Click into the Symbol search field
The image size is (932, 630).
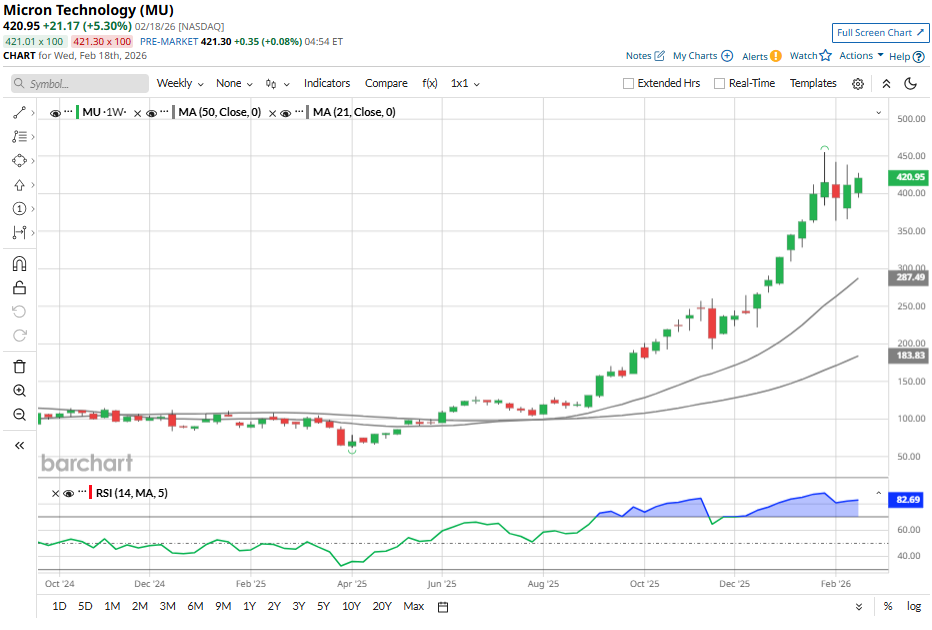coord(80,84)
